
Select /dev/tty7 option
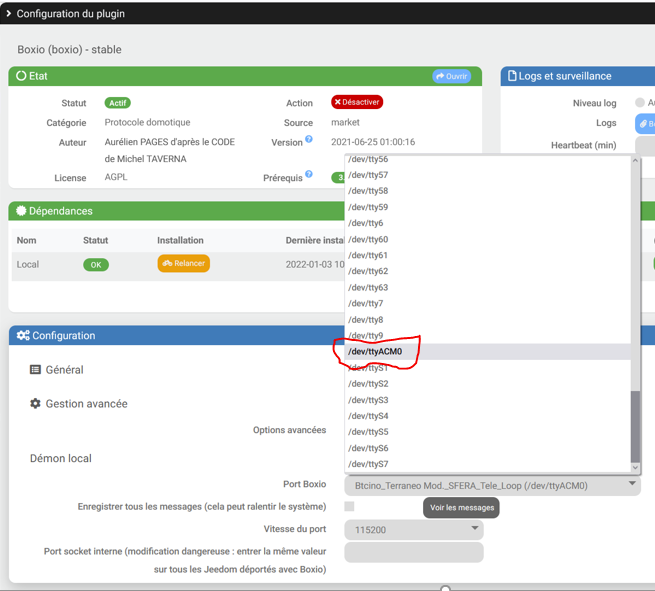(487, 303)
